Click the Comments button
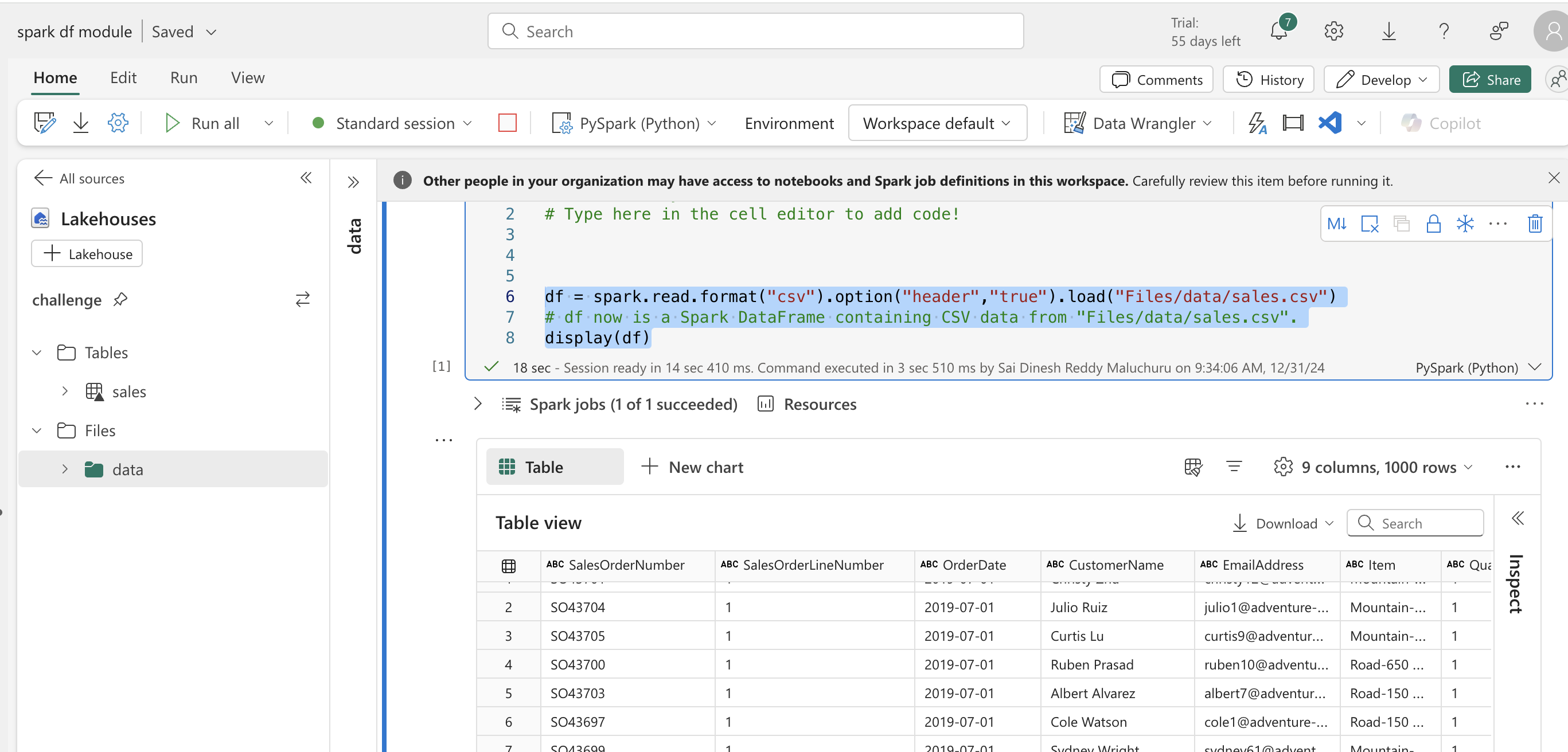 click(x=1156, y=80)
